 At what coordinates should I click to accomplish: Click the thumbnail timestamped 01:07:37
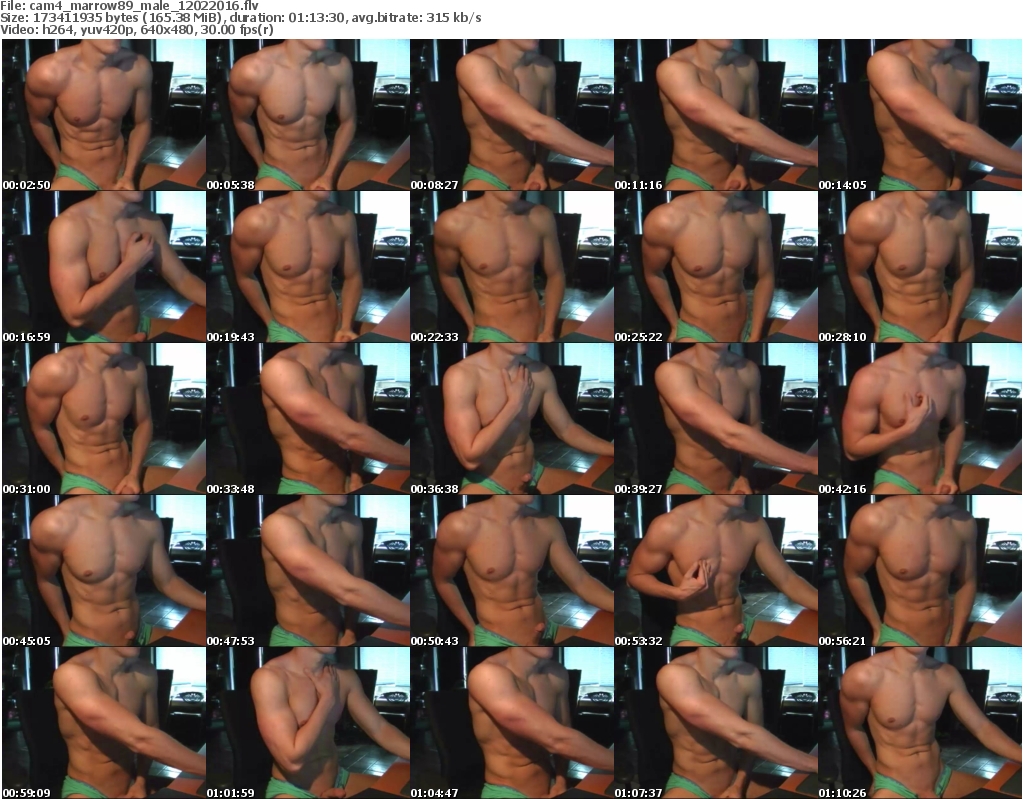(716, 723)
